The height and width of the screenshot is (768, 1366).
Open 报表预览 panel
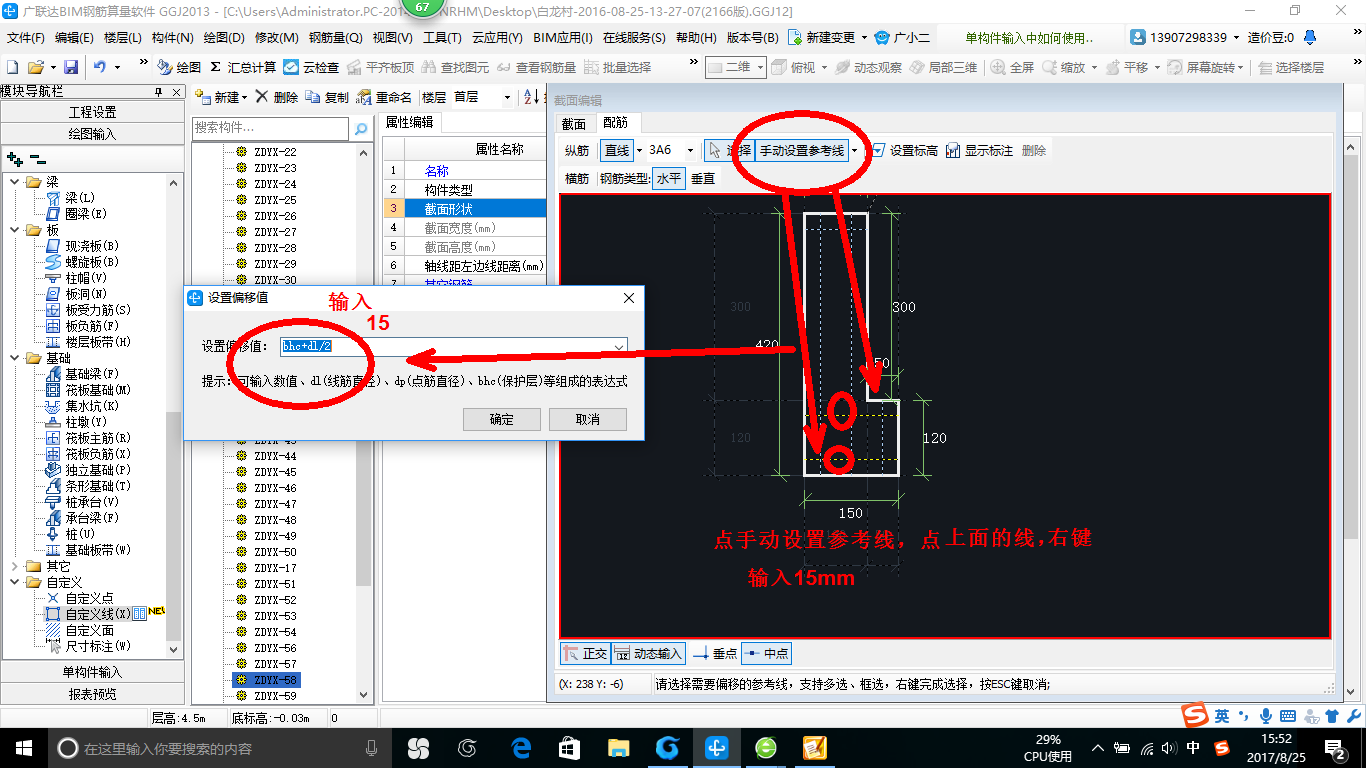click(x=93, y=694)
